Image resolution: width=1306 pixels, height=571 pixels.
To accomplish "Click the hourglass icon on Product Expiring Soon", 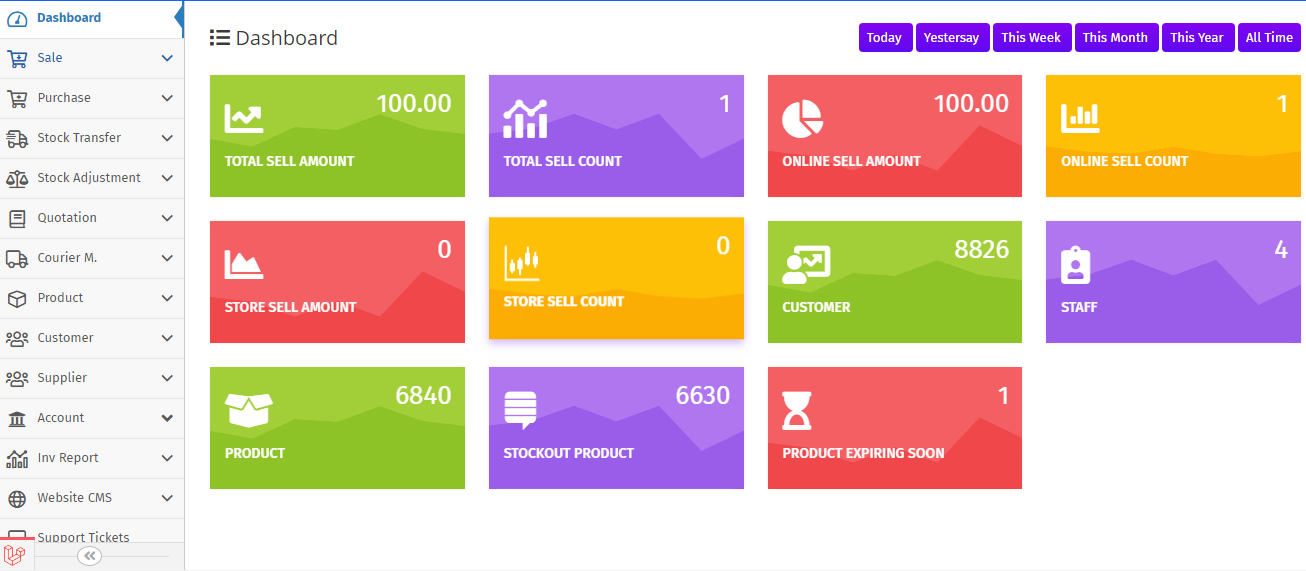I will click(x=797, y=410).
